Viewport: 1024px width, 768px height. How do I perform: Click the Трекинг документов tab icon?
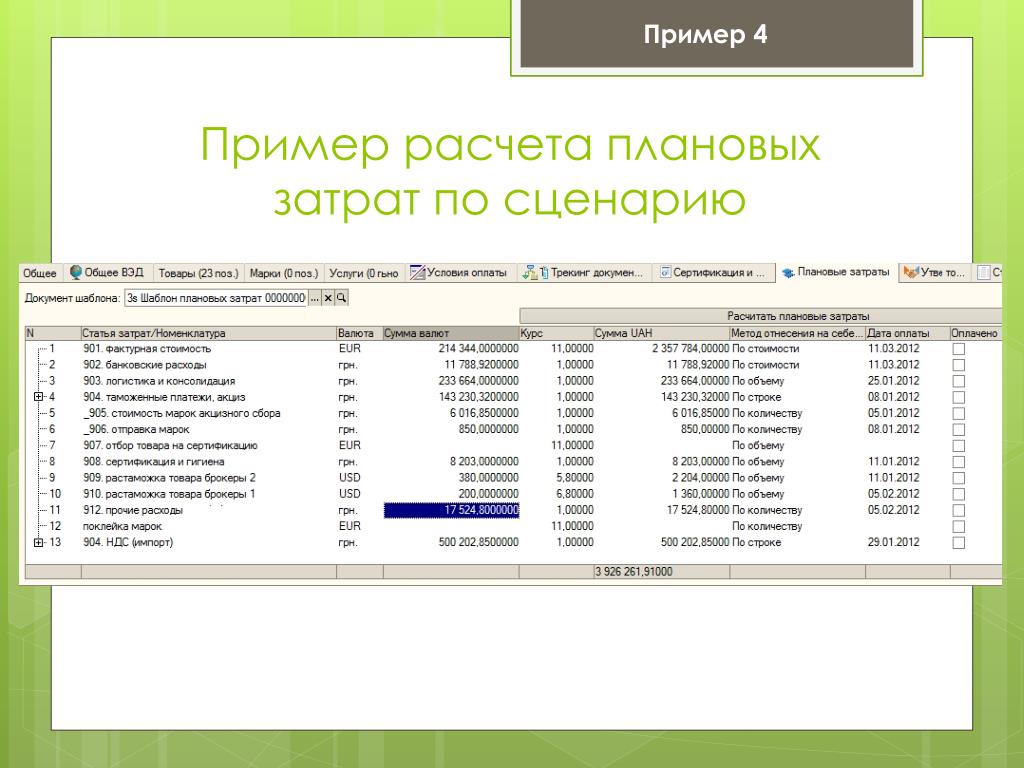(534, 272)
